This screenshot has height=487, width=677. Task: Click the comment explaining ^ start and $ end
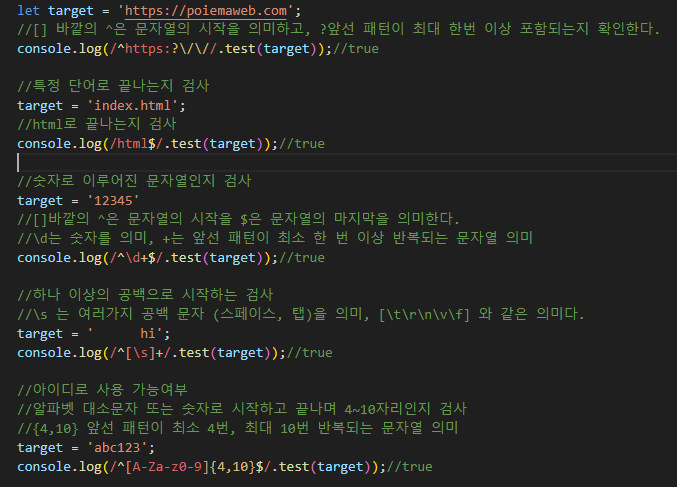tap(238, 219)
